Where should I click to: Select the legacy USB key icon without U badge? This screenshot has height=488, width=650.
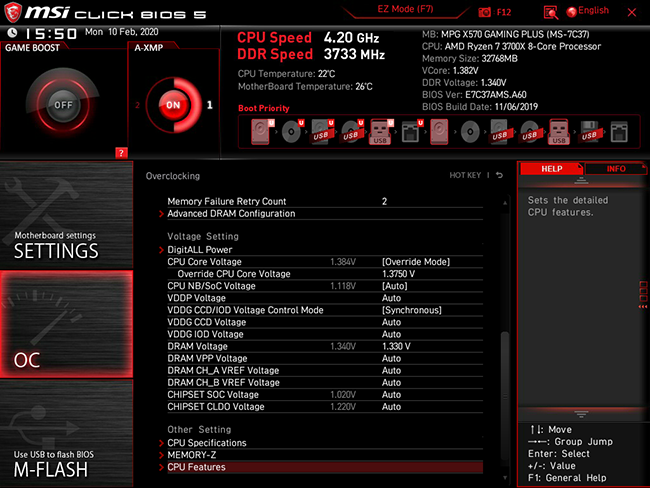(559, 132)
